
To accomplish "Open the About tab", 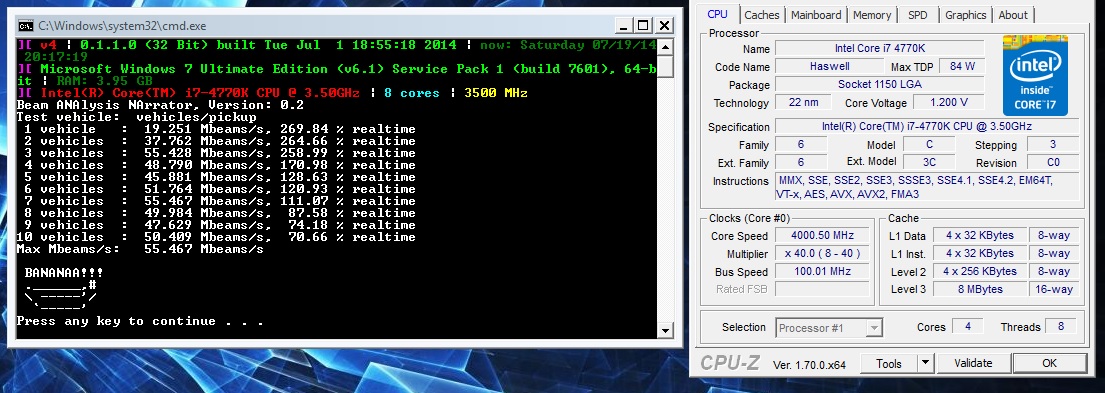I will click(x=1013, y=15).
